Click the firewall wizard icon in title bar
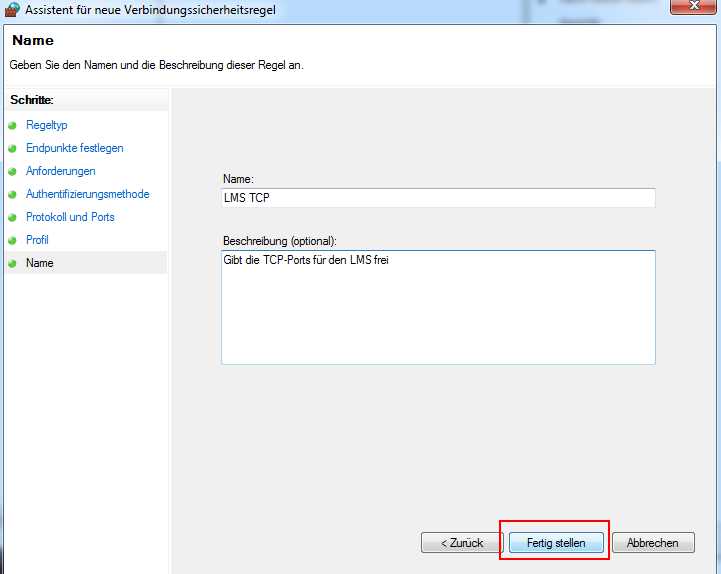721x574 pixels. tap(12, 9)
